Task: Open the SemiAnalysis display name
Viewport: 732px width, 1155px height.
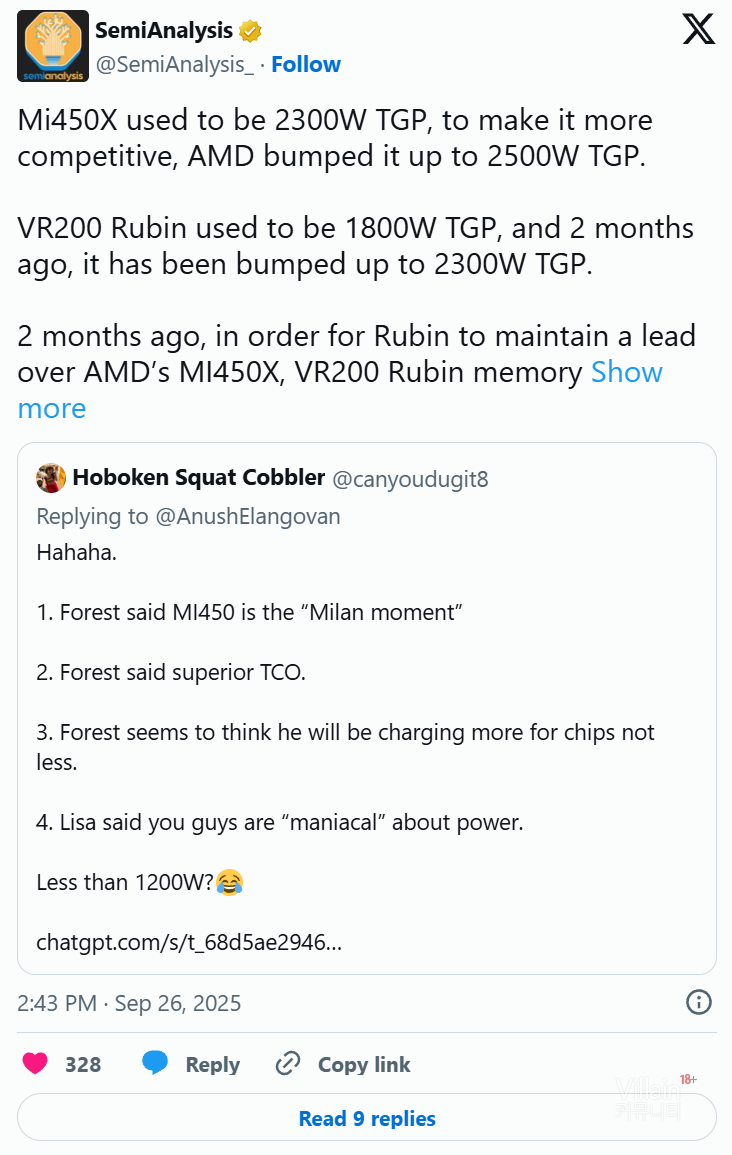Action: [x=164, y=31]
